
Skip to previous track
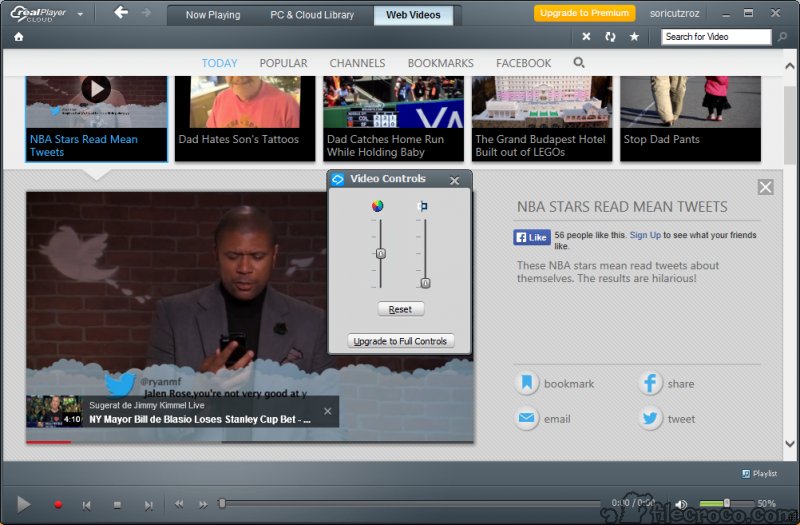86,505
